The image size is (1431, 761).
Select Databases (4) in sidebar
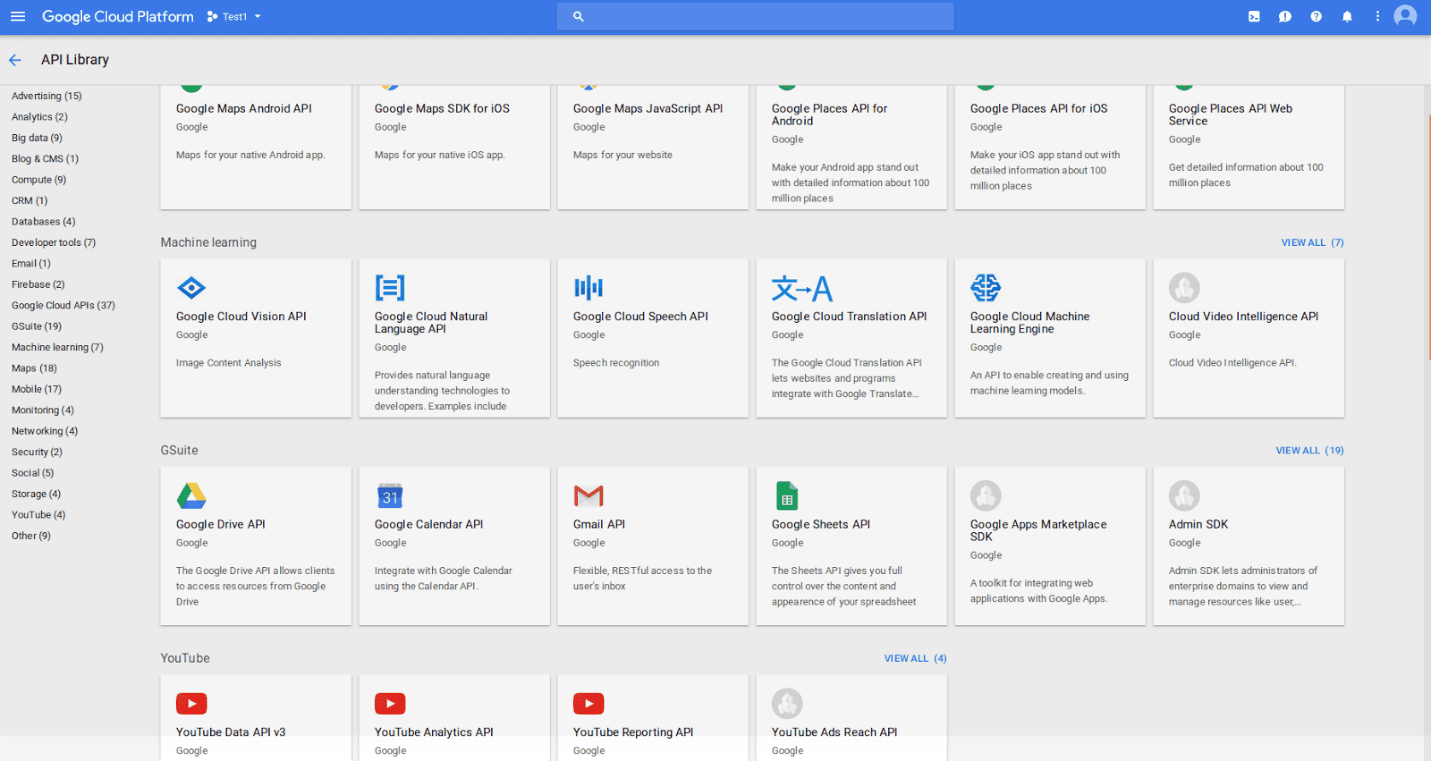pyautogui.click(x=43, y=222)
